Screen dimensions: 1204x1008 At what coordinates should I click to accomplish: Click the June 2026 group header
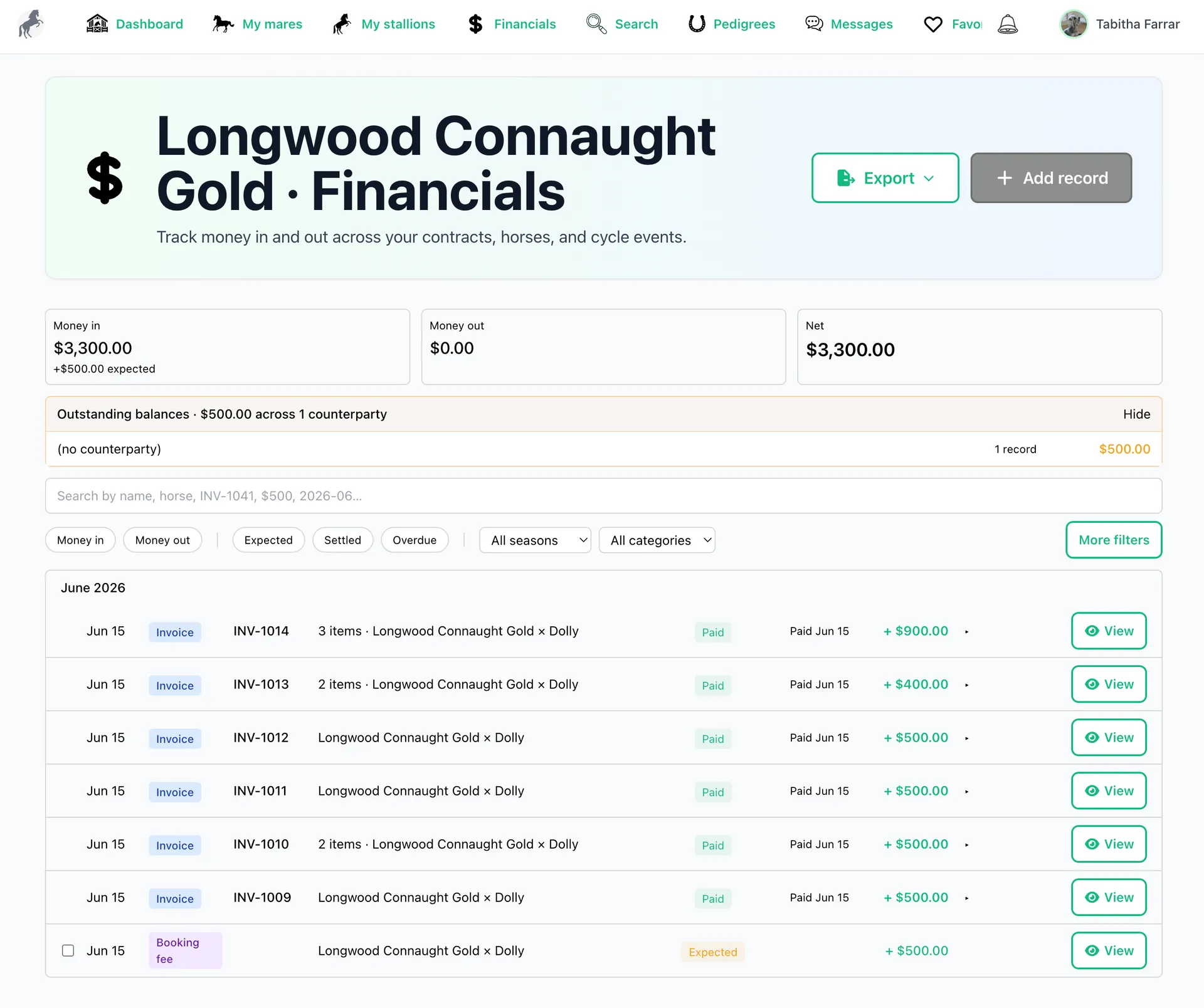(93, 588)
